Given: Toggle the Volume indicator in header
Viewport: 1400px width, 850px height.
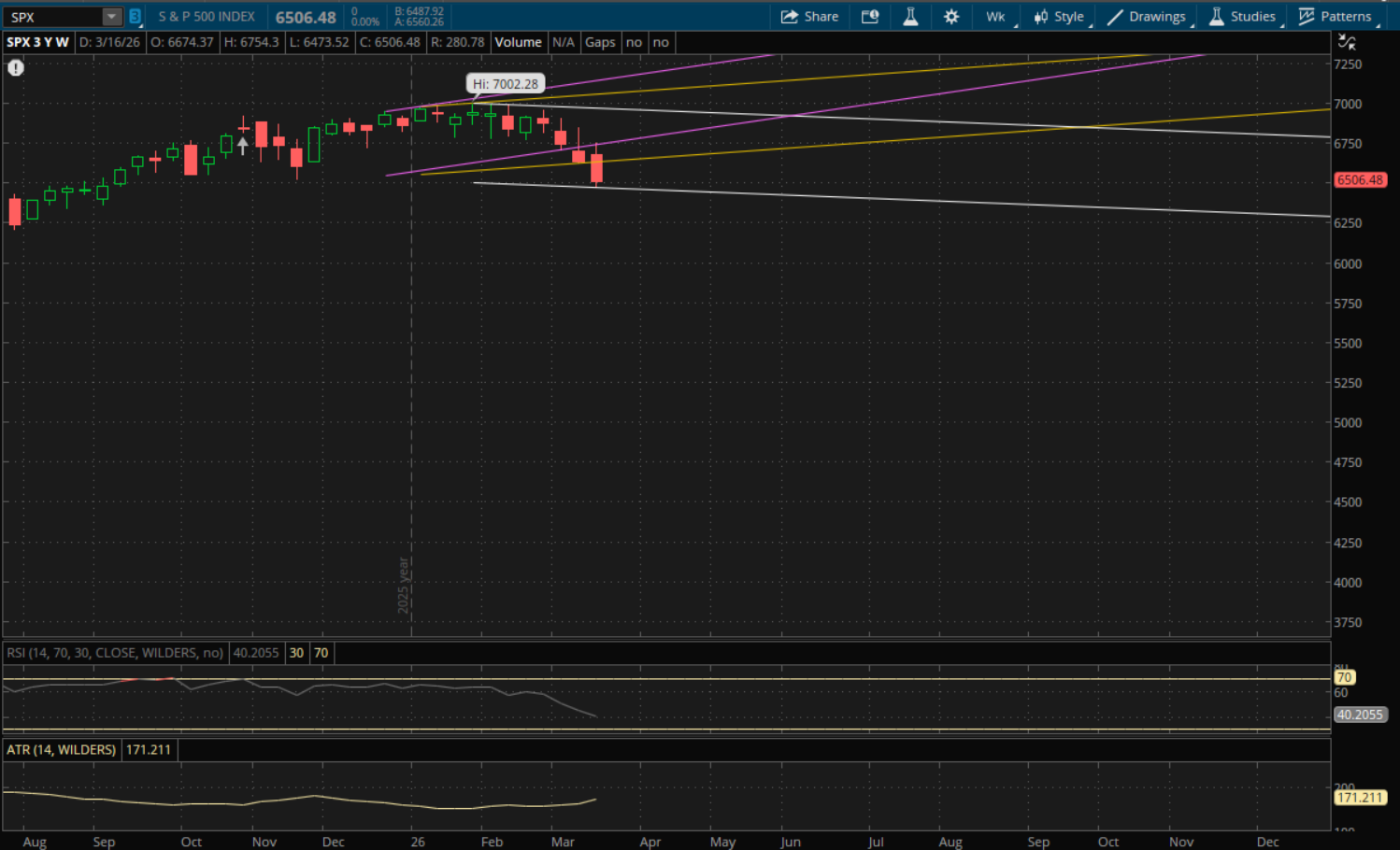Looking at the screenshot, I should pyautogui.click(x=518, y=42).
